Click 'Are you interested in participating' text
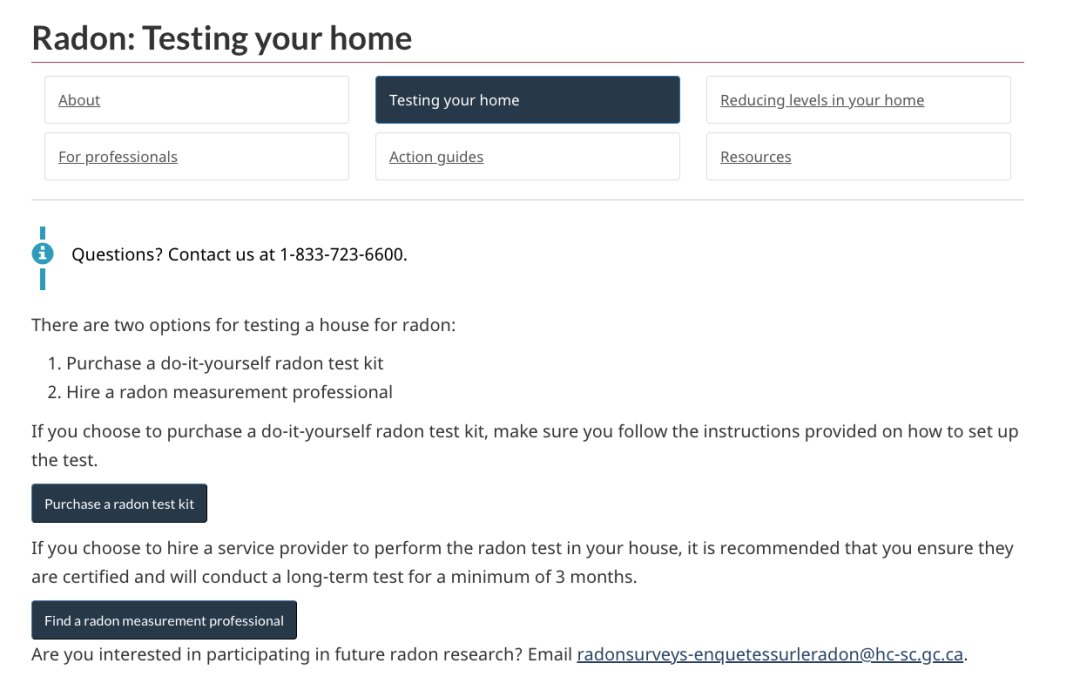The height and width of the screenshot is (697, 1080). (x=277, y=654)
